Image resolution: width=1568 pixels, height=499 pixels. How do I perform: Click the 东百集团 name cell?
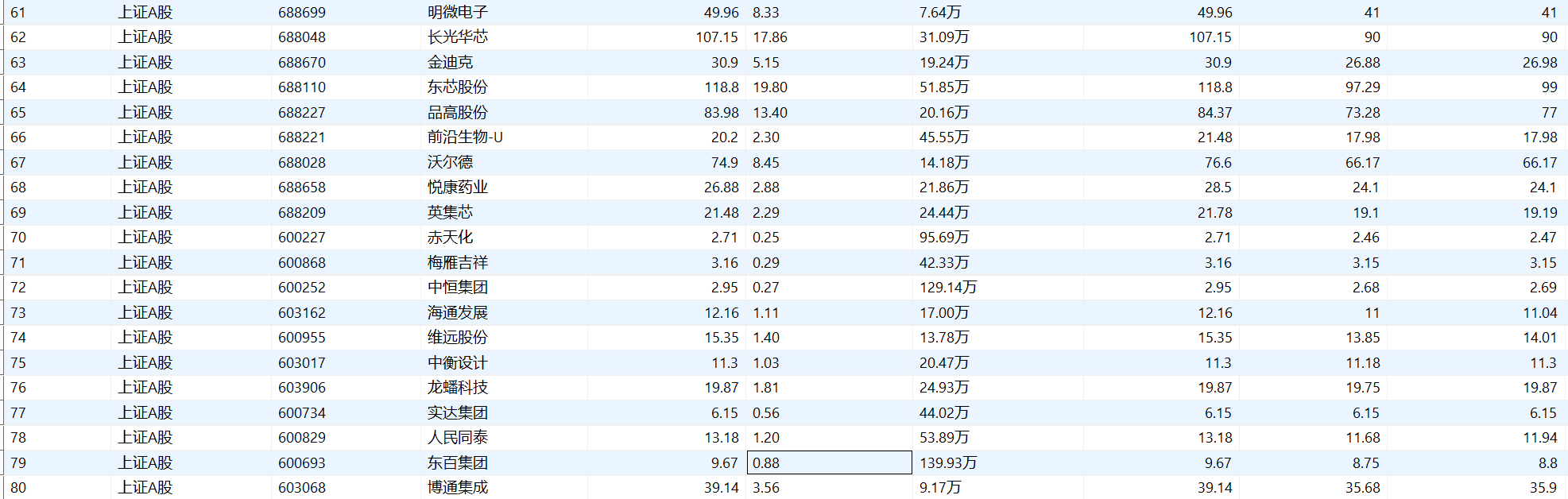click(458, 462)
